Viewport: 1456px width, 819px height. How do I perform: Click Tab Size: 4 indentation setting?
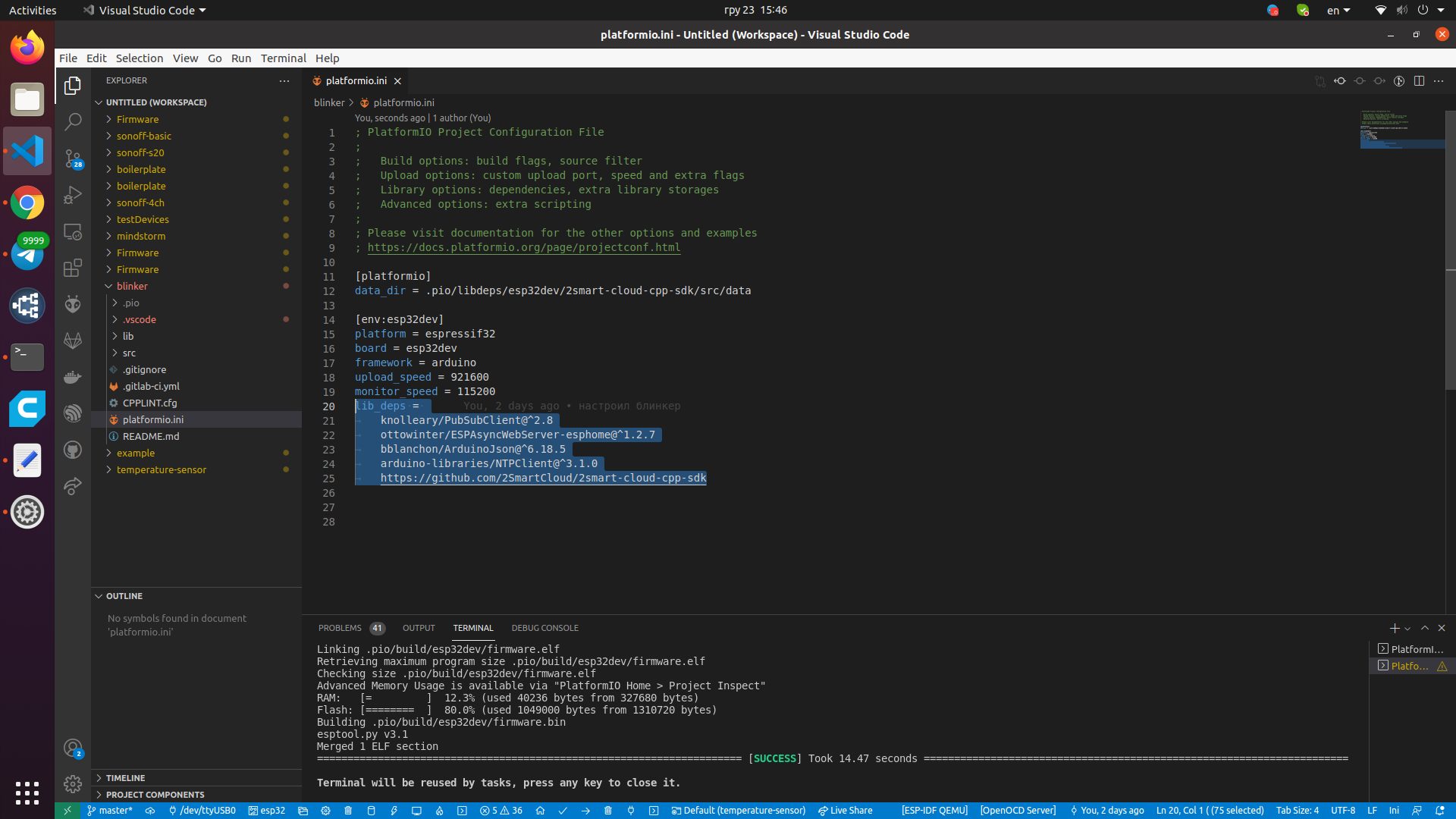pyautogui.click(x=1298, y=811)
